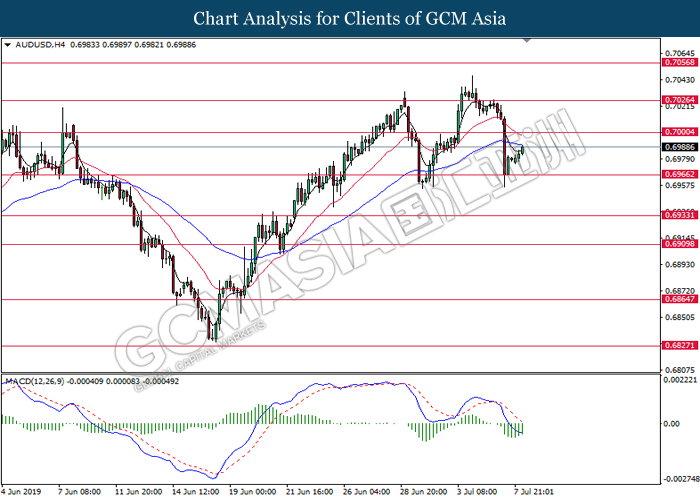
Task: Select the 0.68647 price level label
Action: point(680,299)
